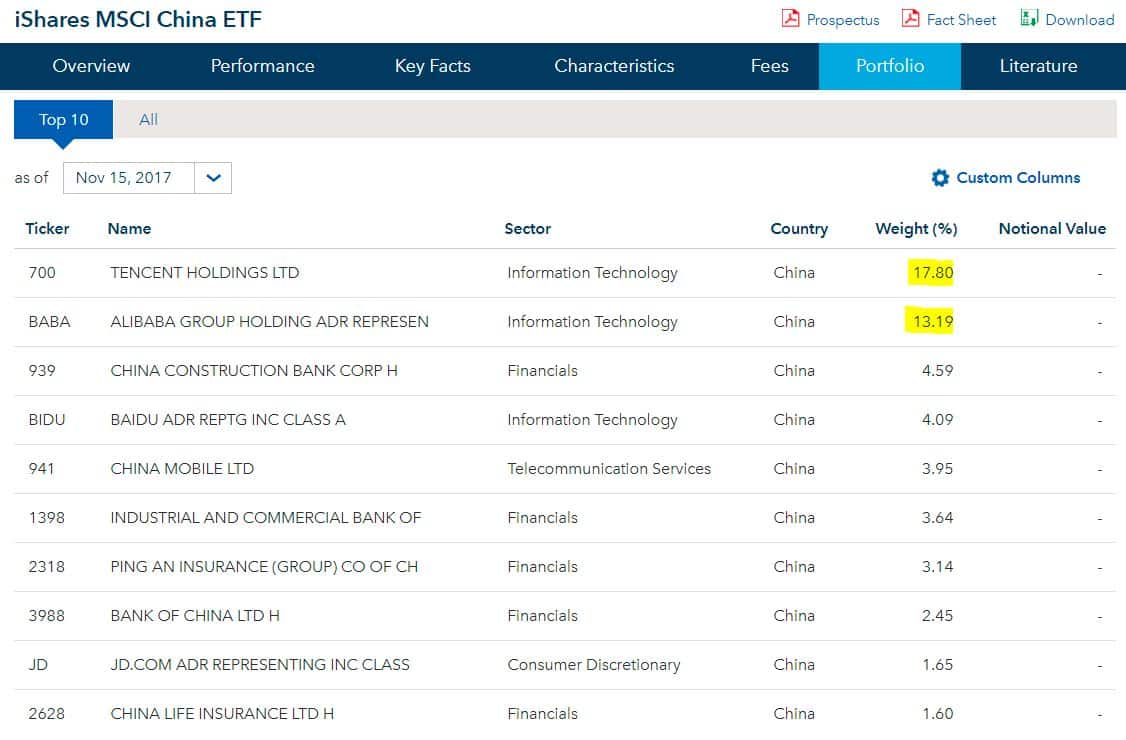Click the Custom Columns gear icon
This screenshot has width=1126, height=740.
pos(940,177)
